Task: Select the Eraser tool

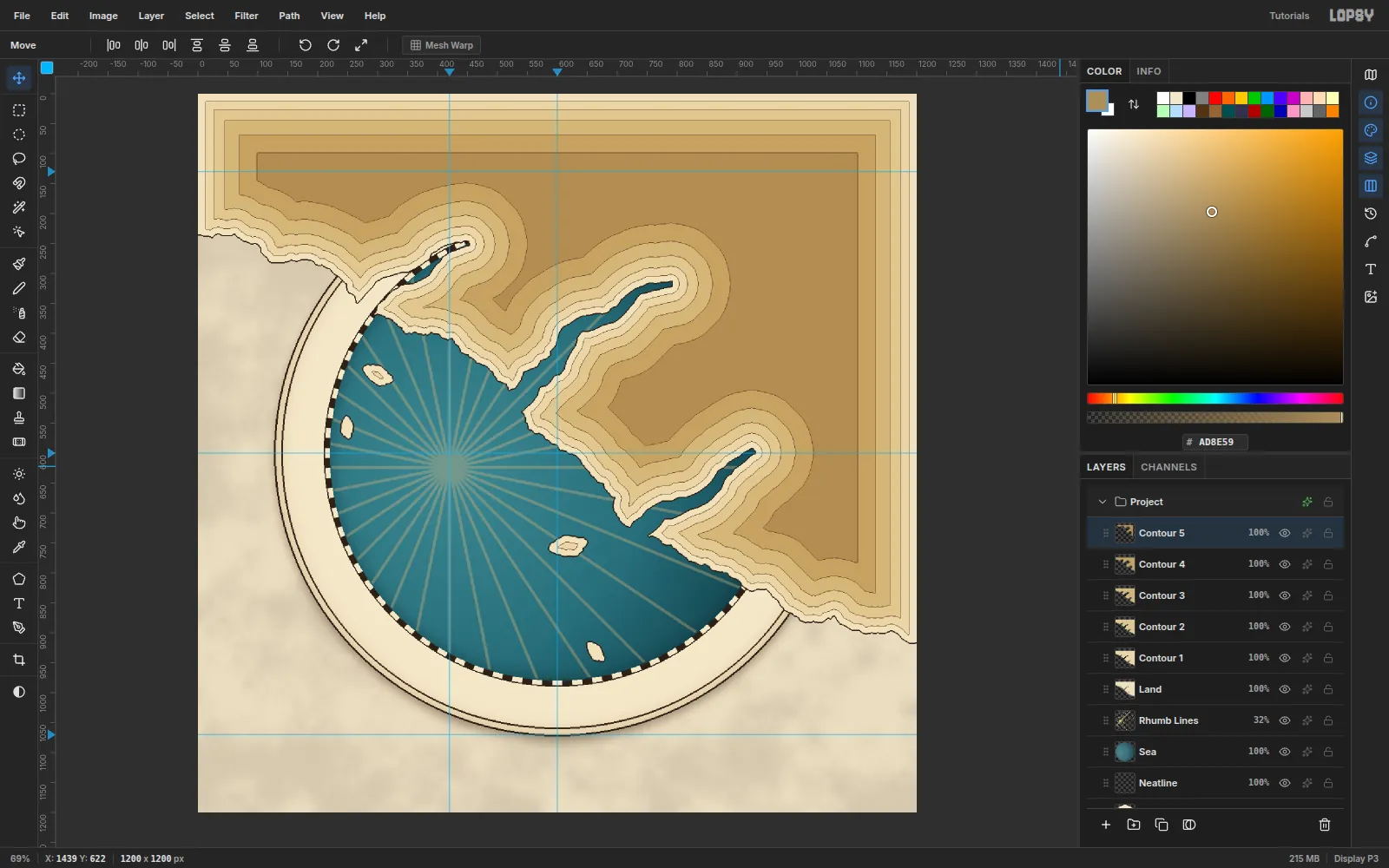Action: point(19,337)
